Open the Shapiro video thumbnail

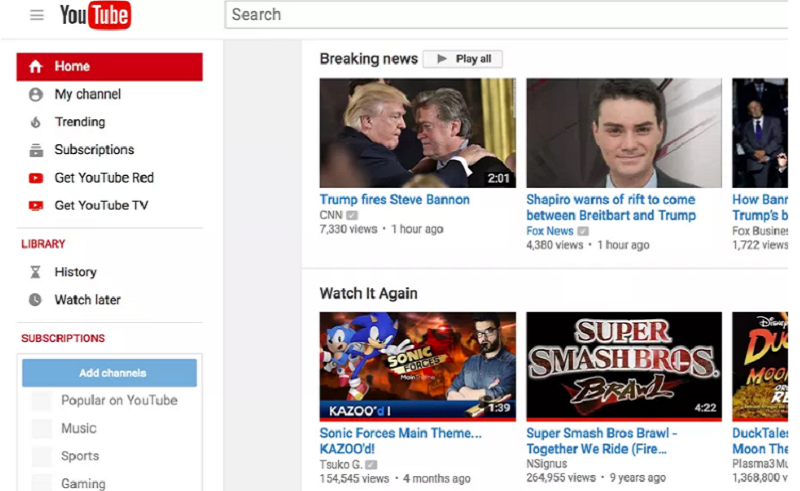tap(624, 133)
